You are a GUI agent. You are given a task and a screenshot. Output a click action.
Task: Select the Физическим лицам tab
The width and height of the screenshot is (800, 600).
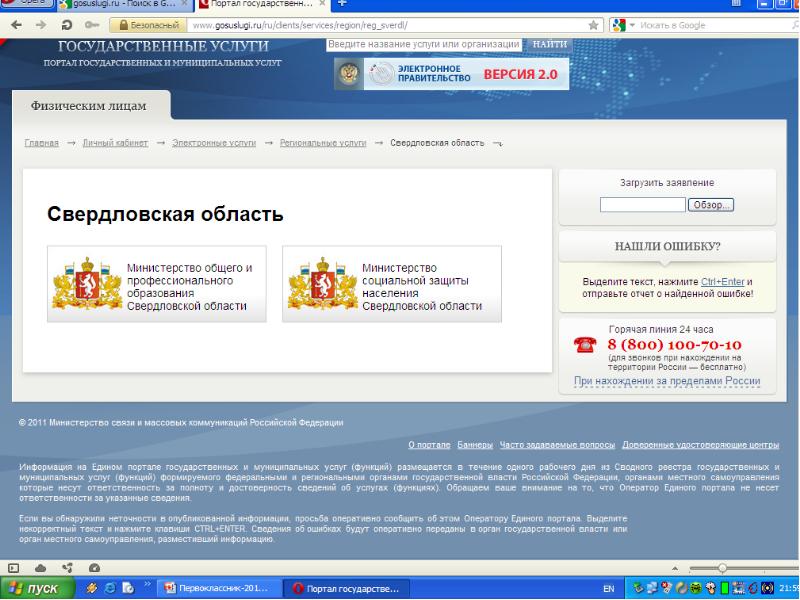pyautogui.click(x=89, y=105)
